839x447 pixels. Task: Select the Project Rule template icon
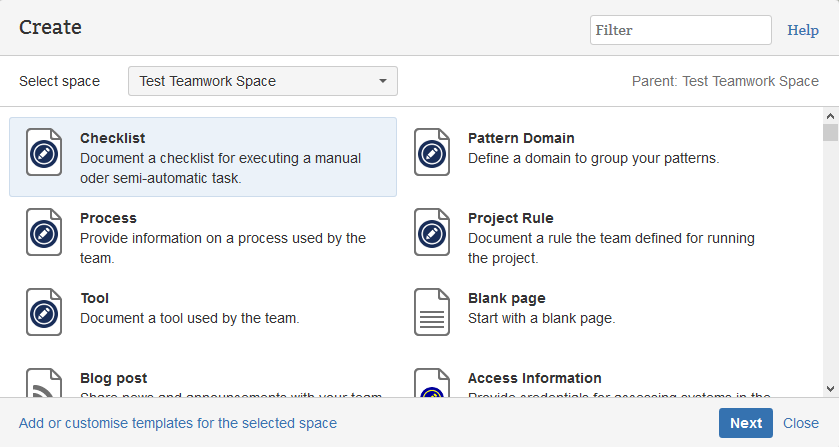point(431,233)
